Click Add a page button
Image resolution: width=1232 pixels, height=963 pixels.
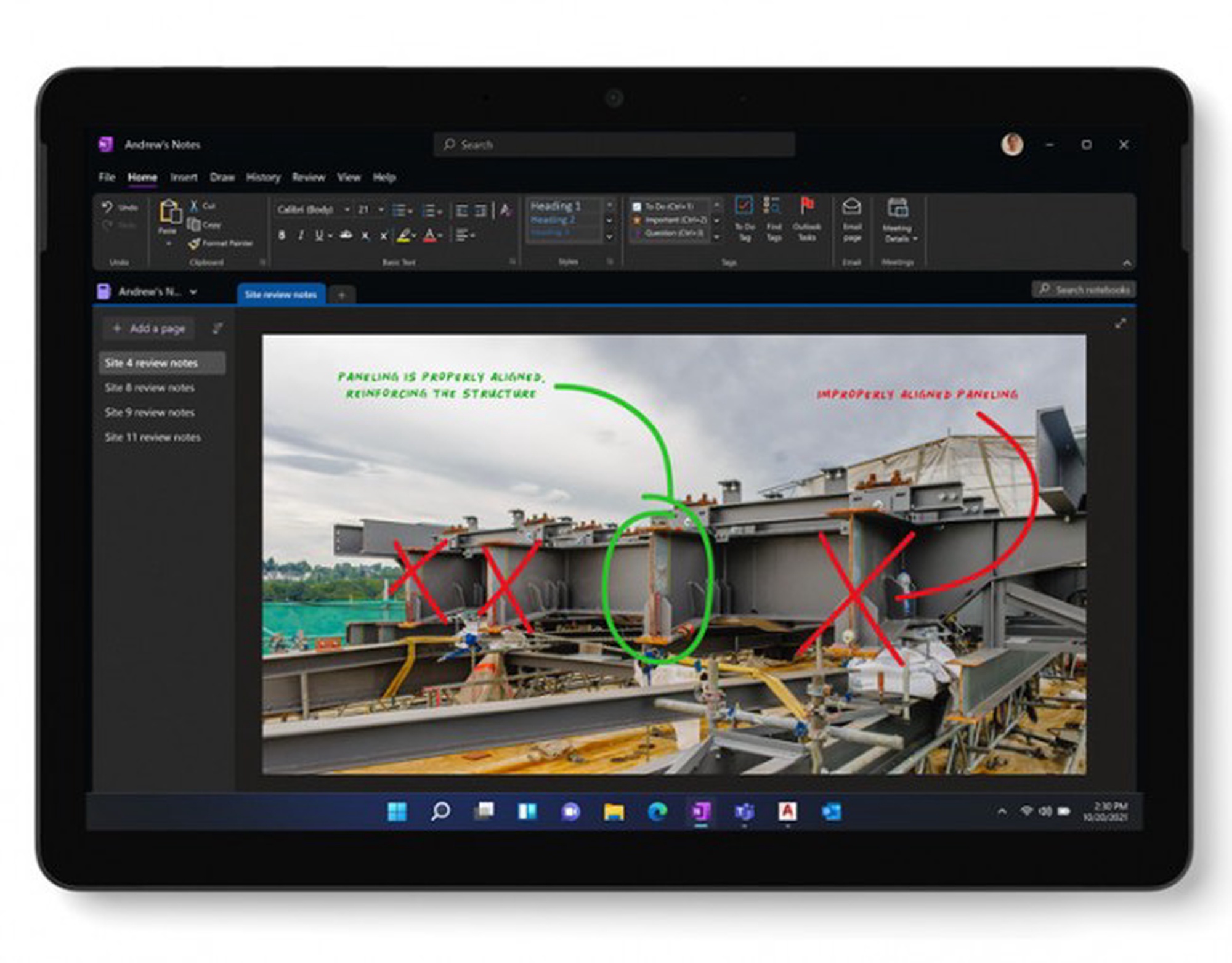coord(148,328)
